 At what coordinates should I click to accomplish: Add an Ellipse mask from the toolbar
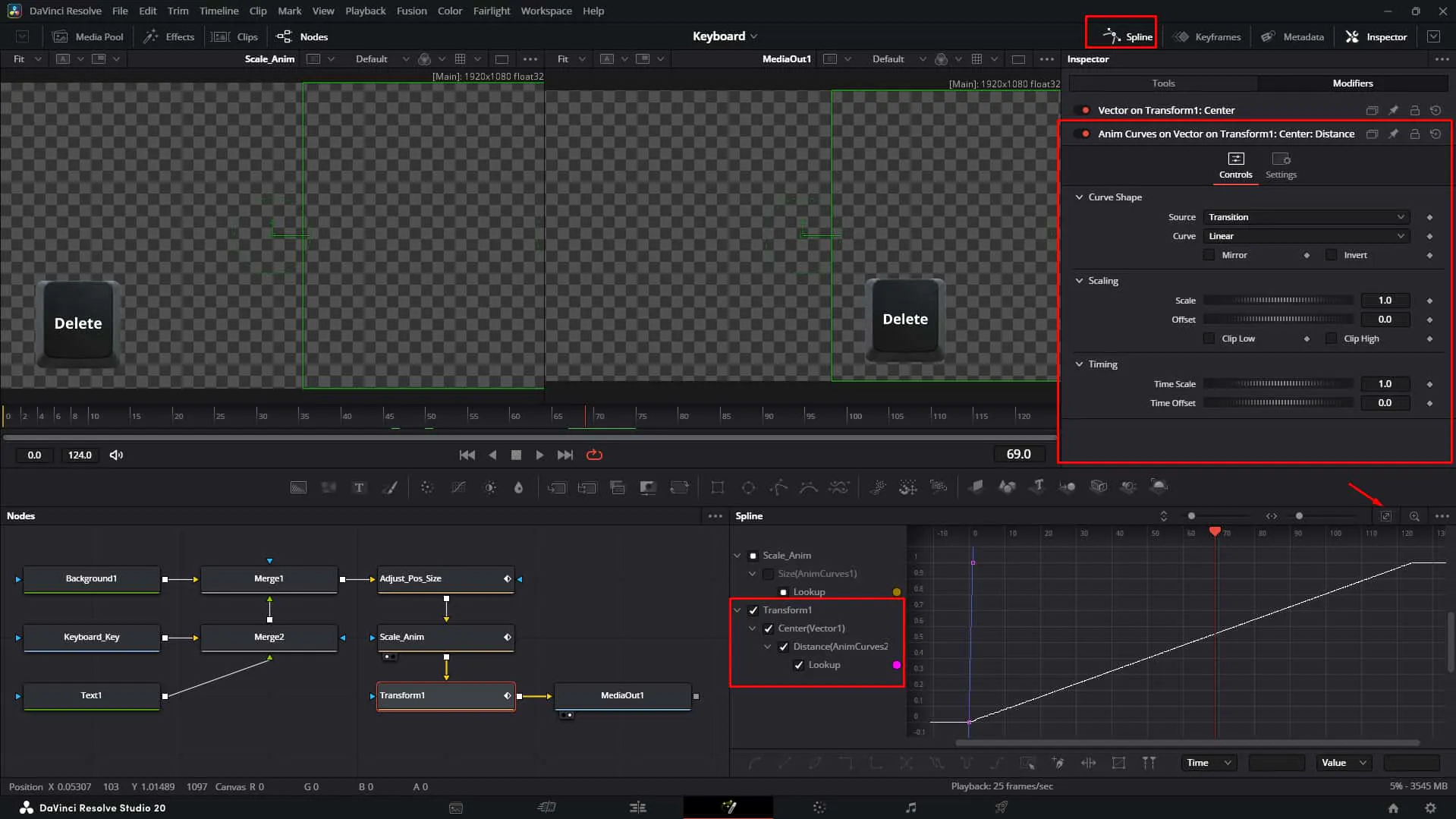748,487
